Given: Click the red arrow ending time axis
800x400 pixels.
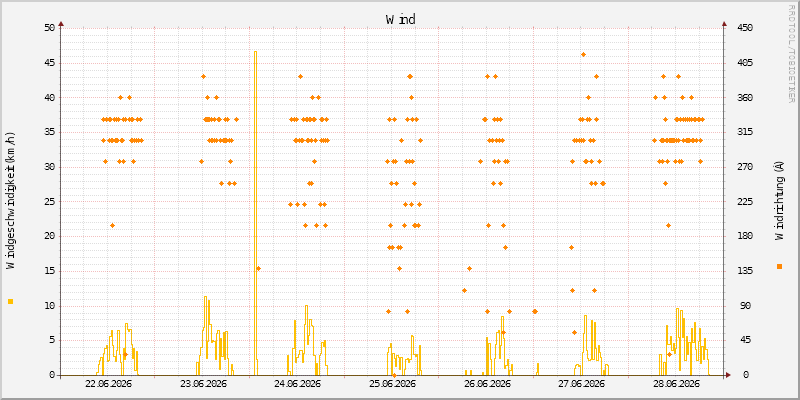Looking at the screenshot, I should pos(728,375).
